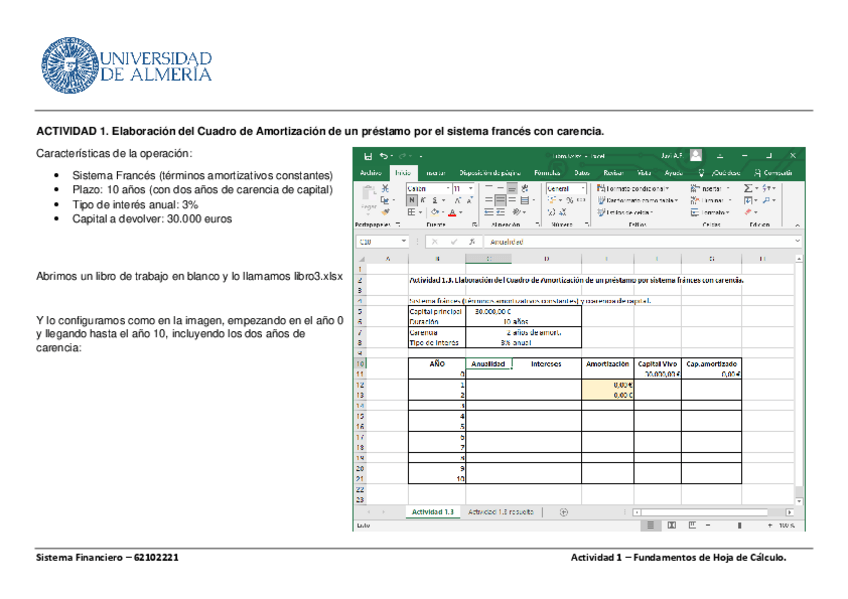Click the percent style icon in Número
The image size is (848, 599).
tap(568, 200)
